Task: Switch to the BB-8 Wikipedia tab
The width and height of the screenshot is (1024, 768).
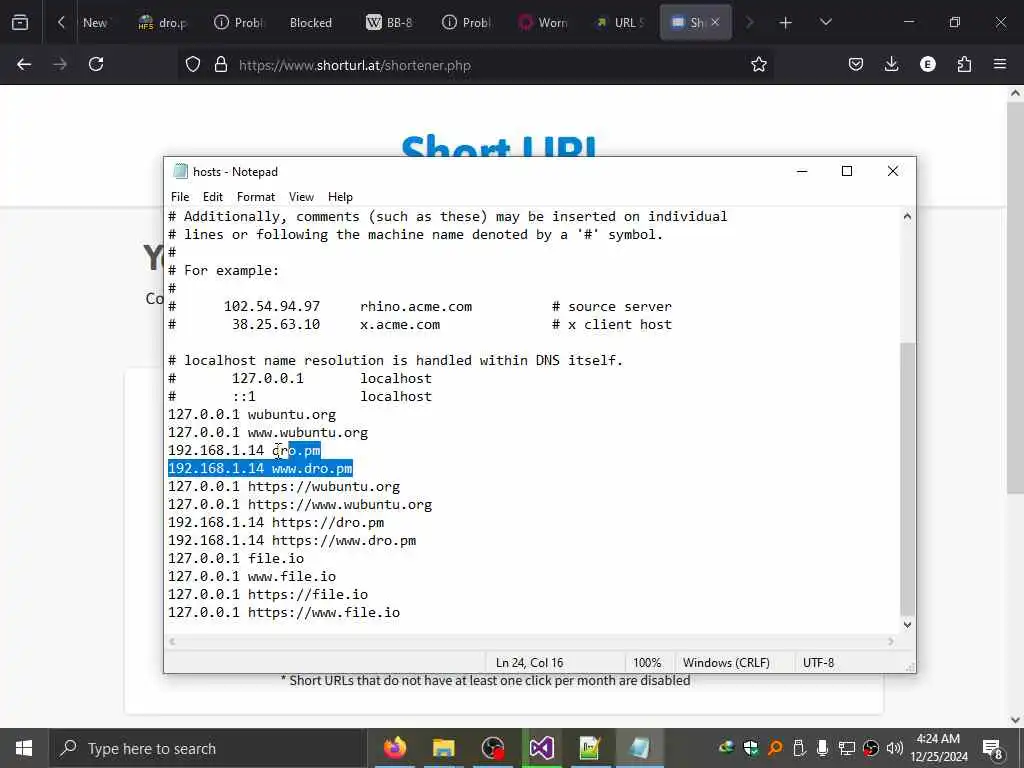Action: (x=389, y=23)
